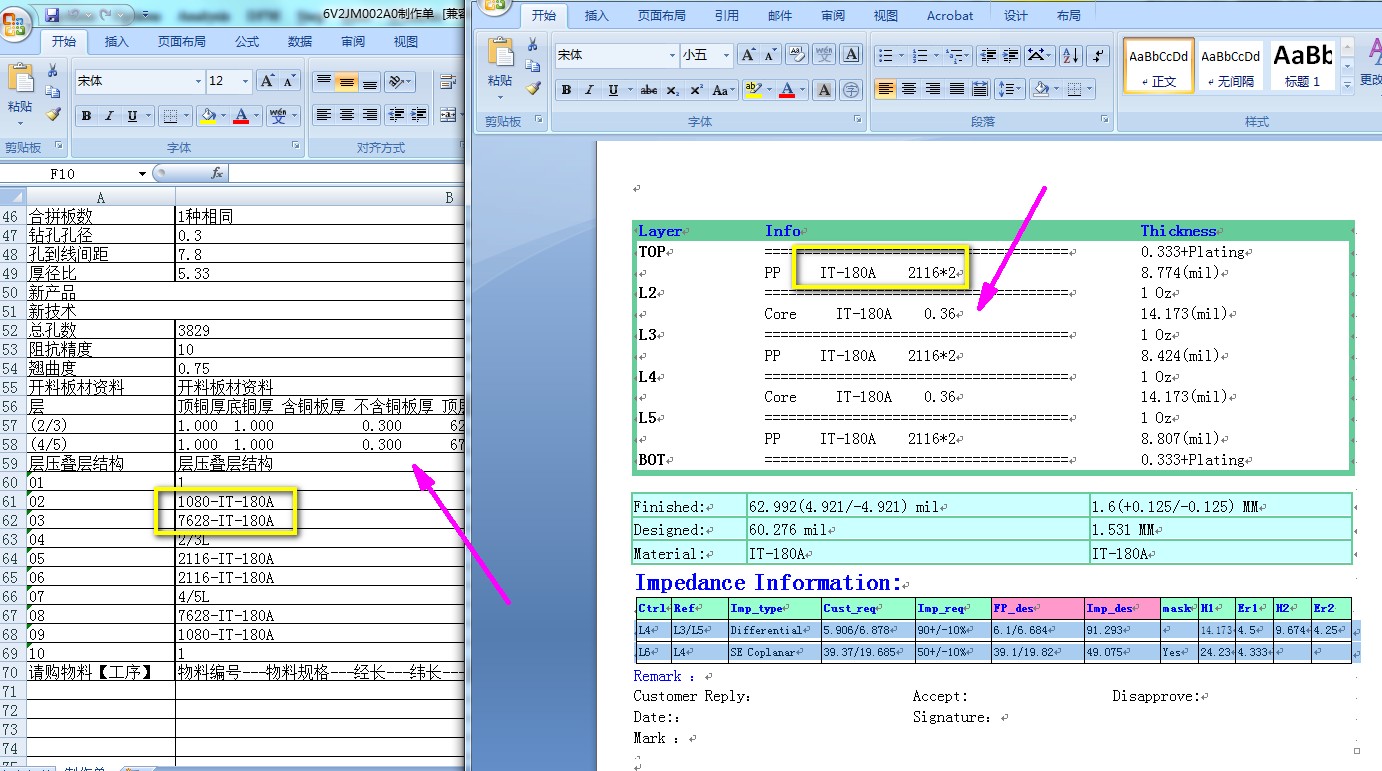
Task: Expand Word styles gallery more button
Action: pyautogui.click(x=1347, y=84)
